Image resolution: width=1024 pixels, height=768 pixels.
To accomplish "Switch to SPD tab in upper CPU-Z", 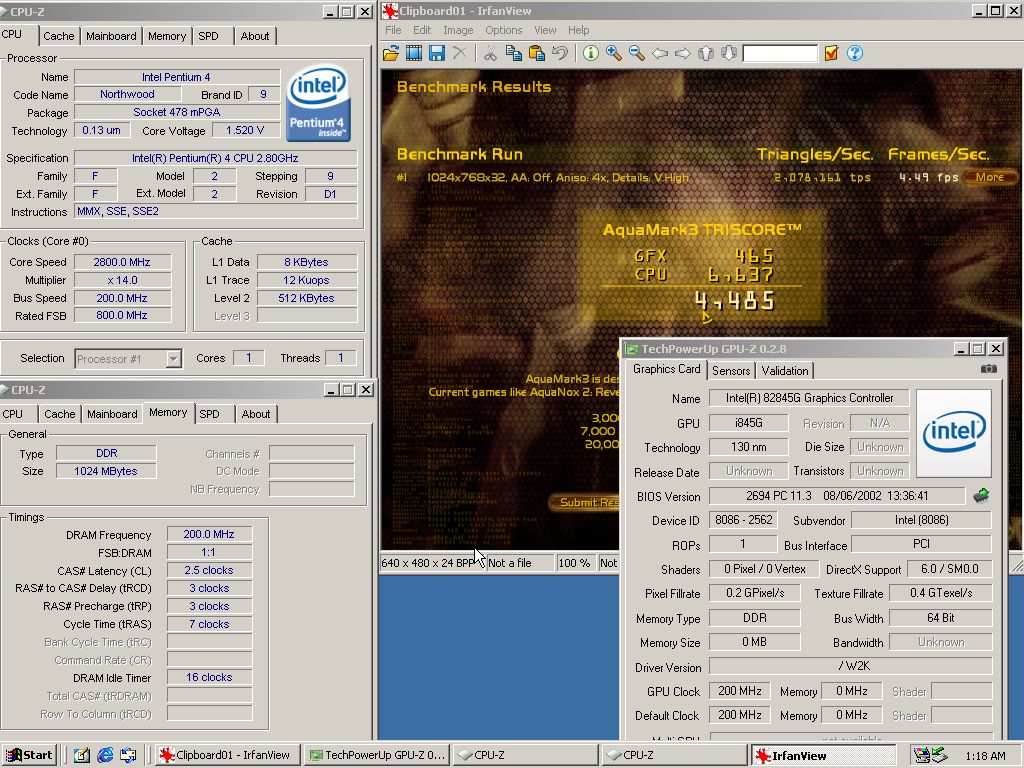I will coord(208,36).
